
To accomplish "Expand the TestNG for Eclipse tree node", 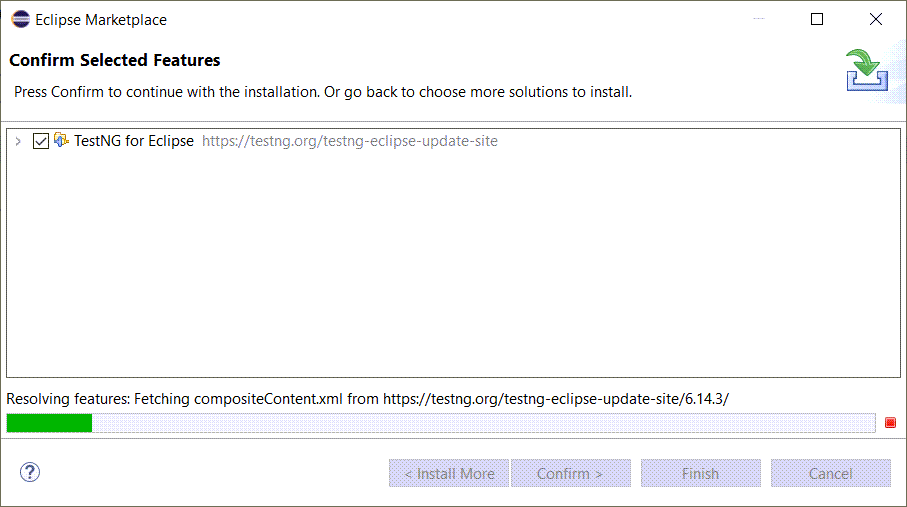I will point(18,141).
